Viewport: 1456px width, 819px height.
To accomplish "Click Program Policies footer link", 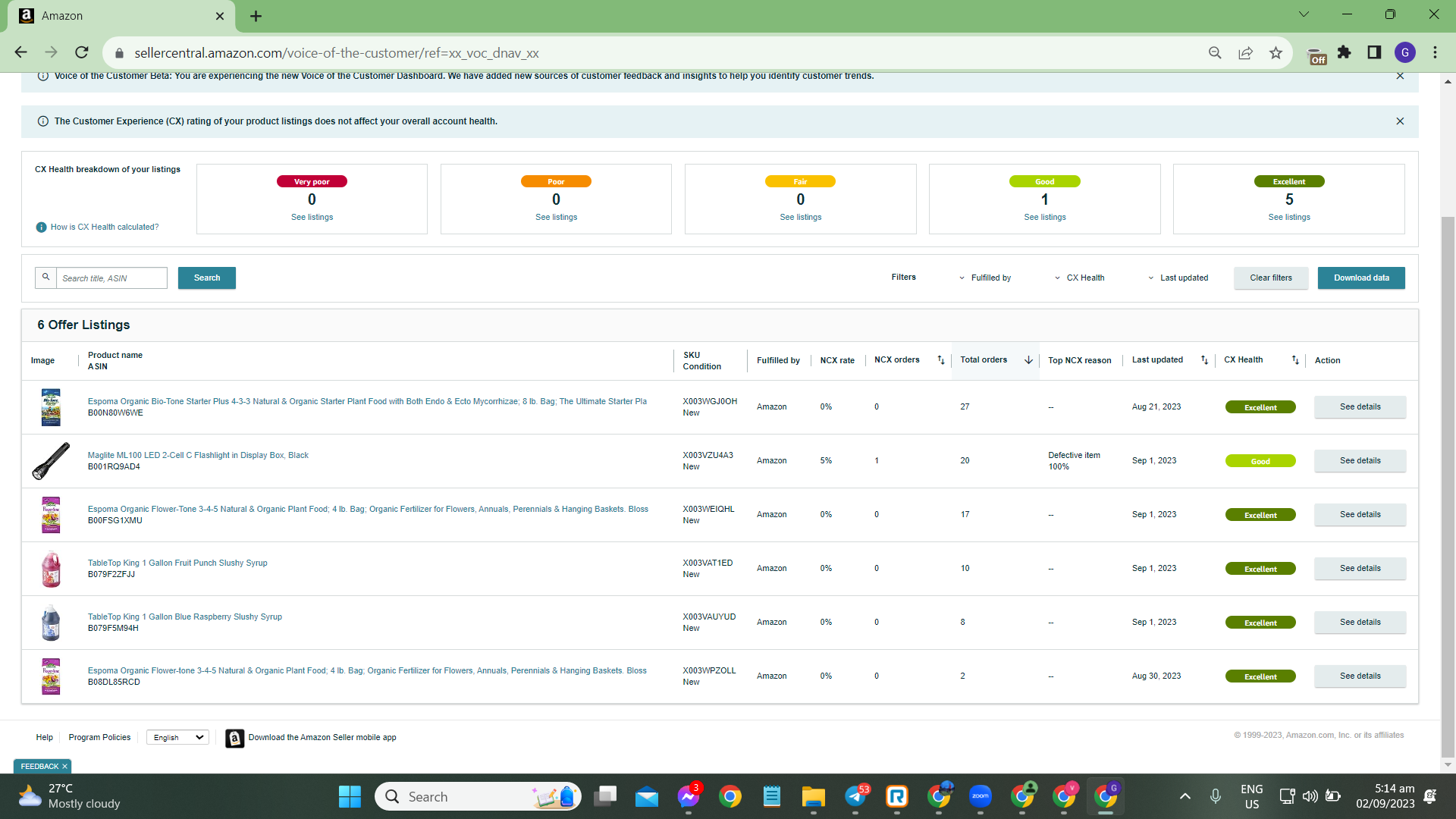I will point(99,738).
